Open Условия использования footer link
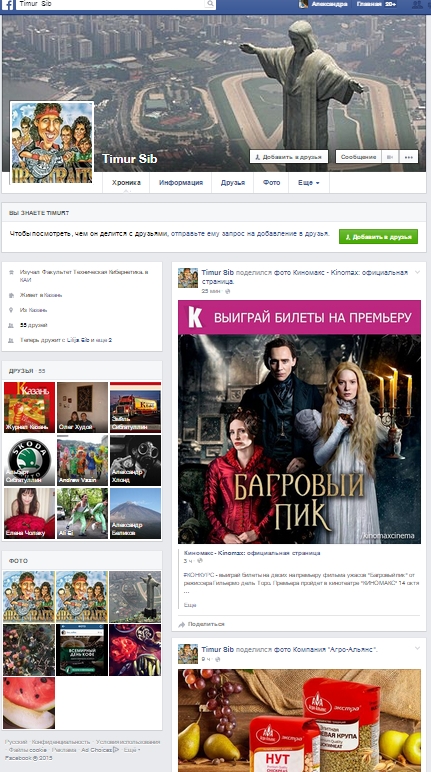The image size is (431, 772). tap(128, 742)
